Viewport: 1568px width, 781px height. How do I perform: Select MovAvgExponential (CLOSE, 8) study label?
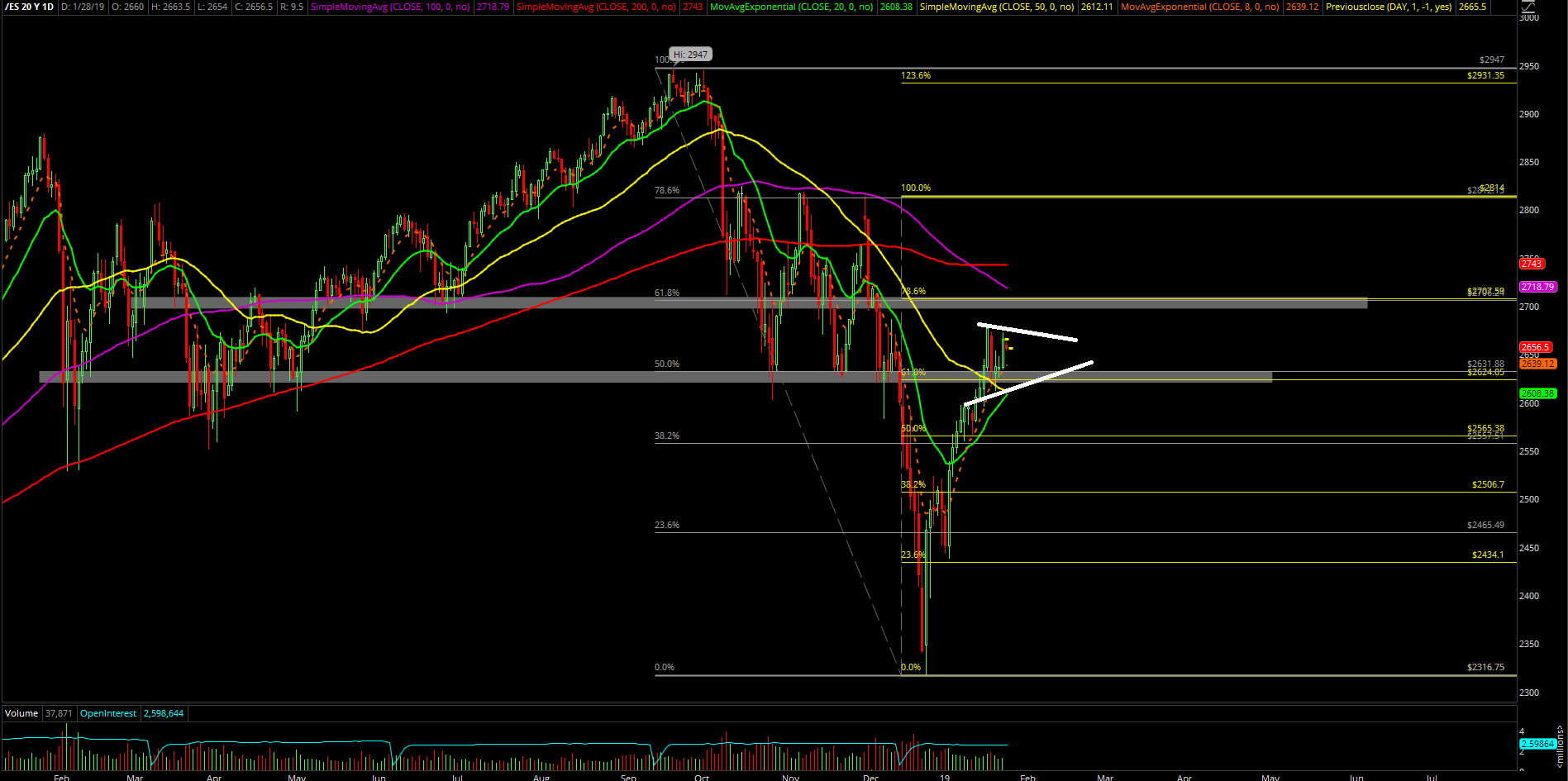click(x=1199, y=7)
